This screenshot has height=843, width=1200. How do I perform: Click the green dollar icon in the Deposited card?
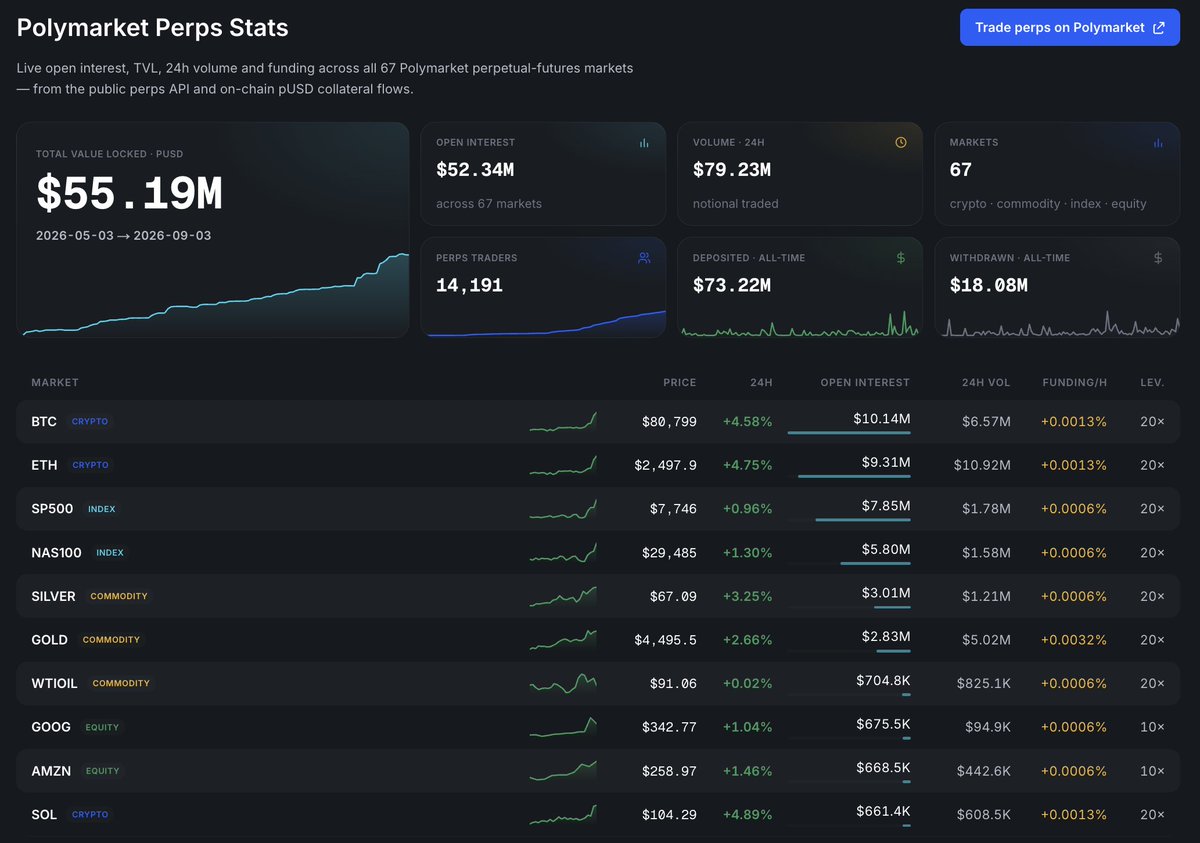pos(901,258)
